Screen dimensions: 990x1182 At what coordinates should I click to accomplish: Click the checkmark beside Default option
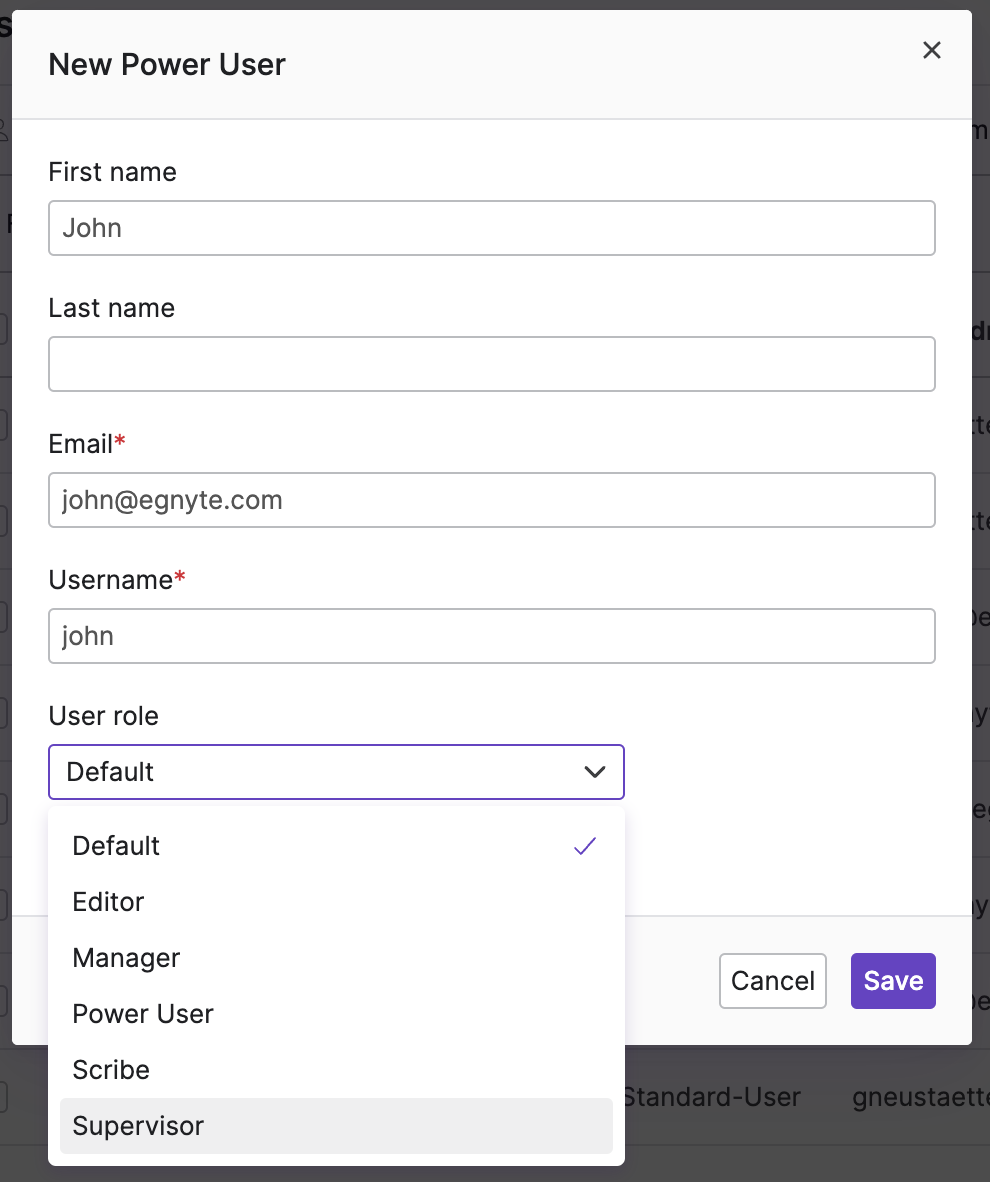585,846
